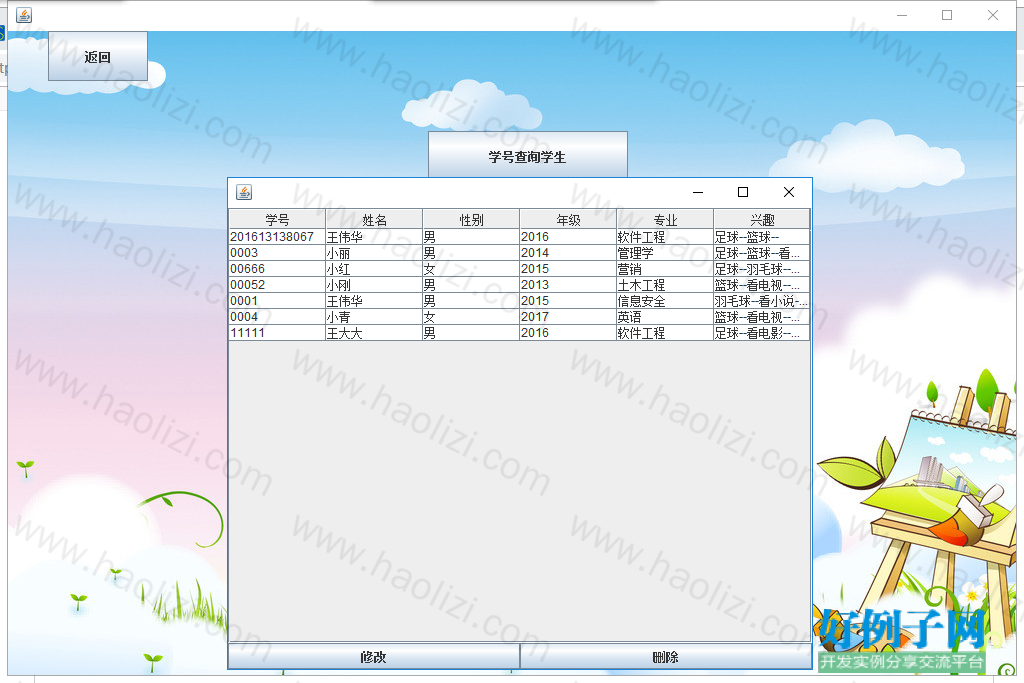Select student ID 00052 cell
The image size is (1024, 683).
pyautogui.click(x=277, y=285)
